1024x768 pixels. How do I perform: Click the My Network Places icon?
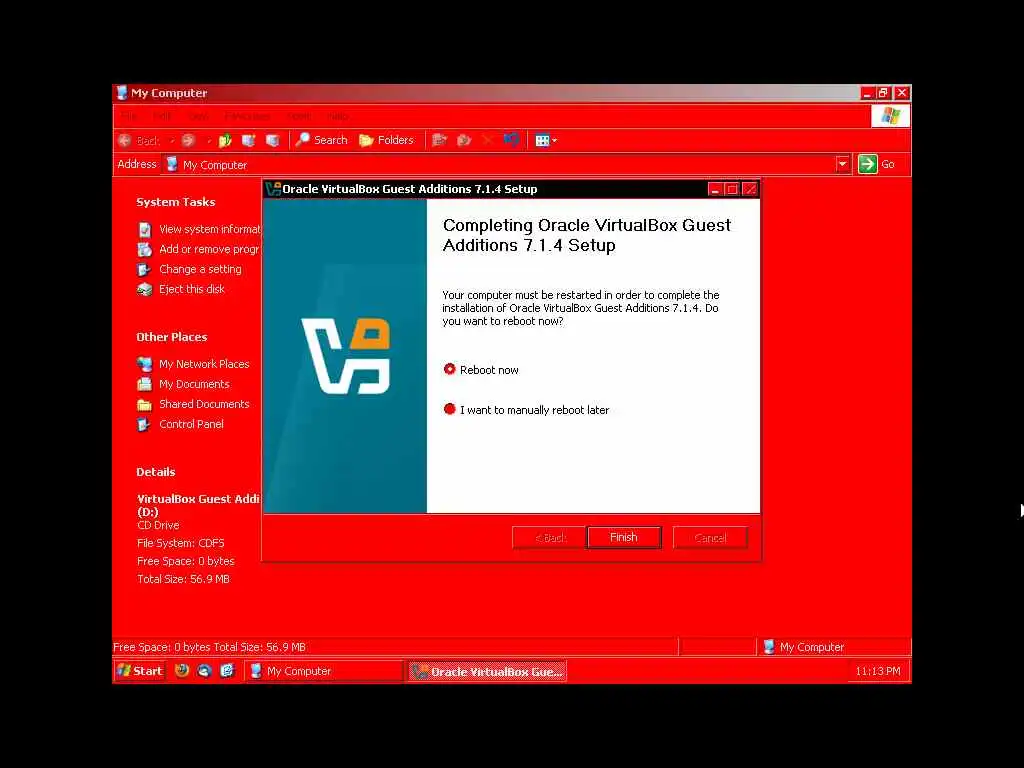[144, 364]
